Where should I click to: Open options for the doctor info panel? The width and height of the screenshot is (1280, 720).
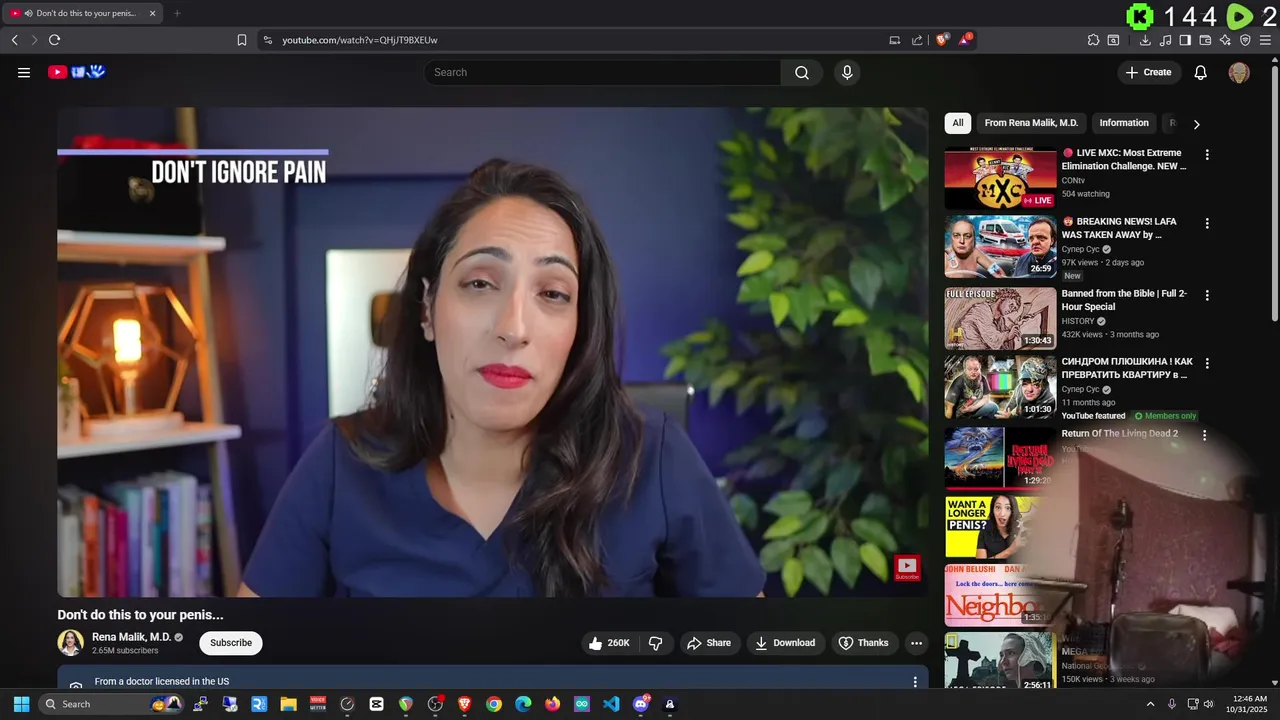pos(915,682)
